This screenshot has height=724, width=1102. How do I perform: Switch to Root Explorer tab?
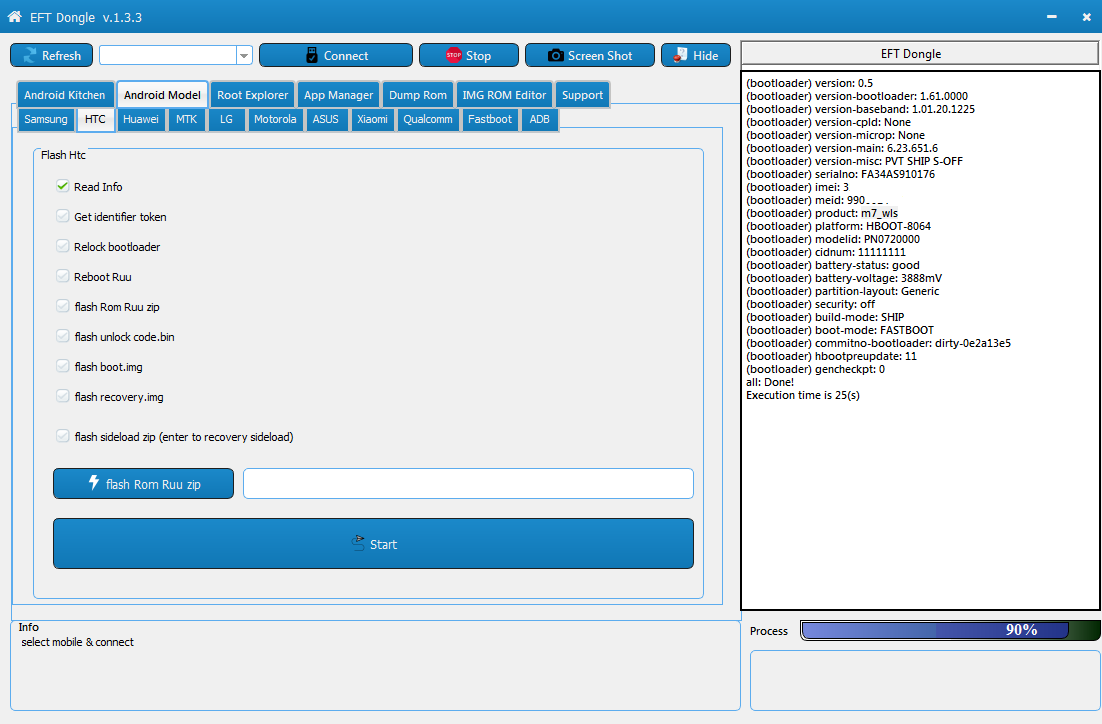[x=252, y=95]
